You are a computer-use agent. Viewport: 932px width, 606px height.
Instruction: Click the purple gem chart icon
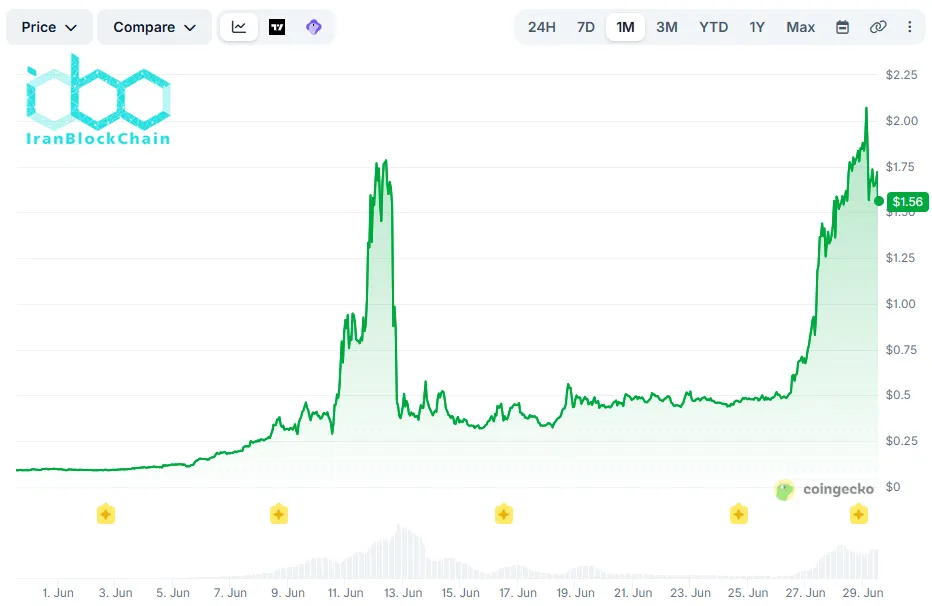click(x=314, y=27)
